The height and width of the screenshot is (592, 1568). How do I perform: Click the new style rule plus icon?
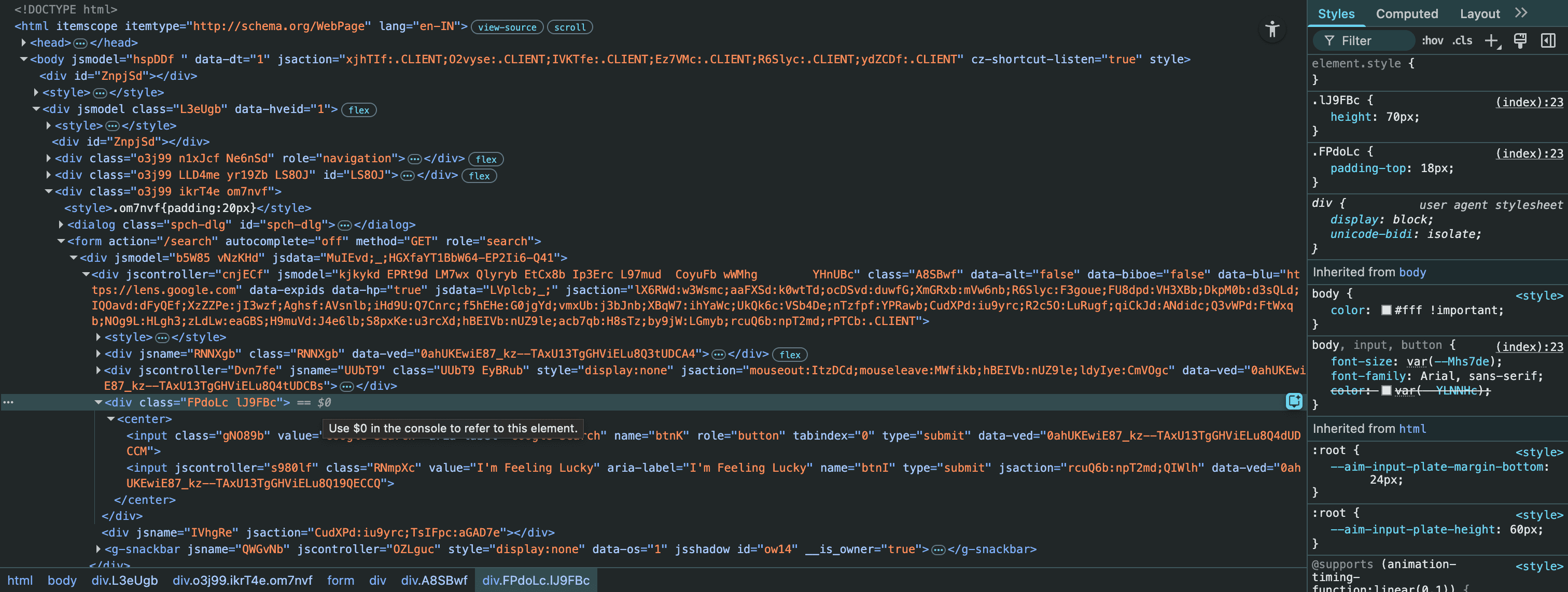click(1491, 41)
